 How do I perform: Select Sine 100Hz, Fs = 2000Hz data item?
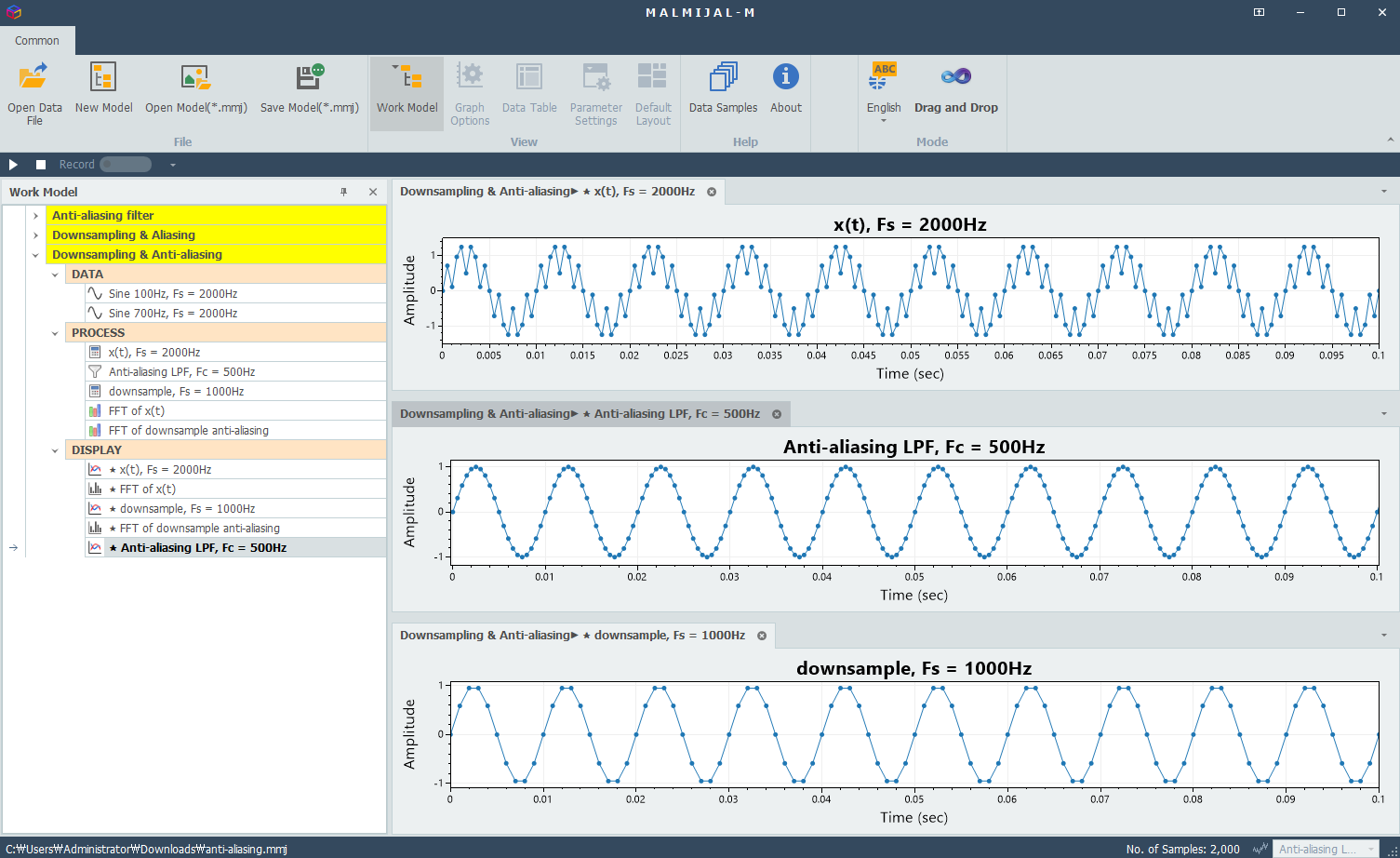coord(235,293)
